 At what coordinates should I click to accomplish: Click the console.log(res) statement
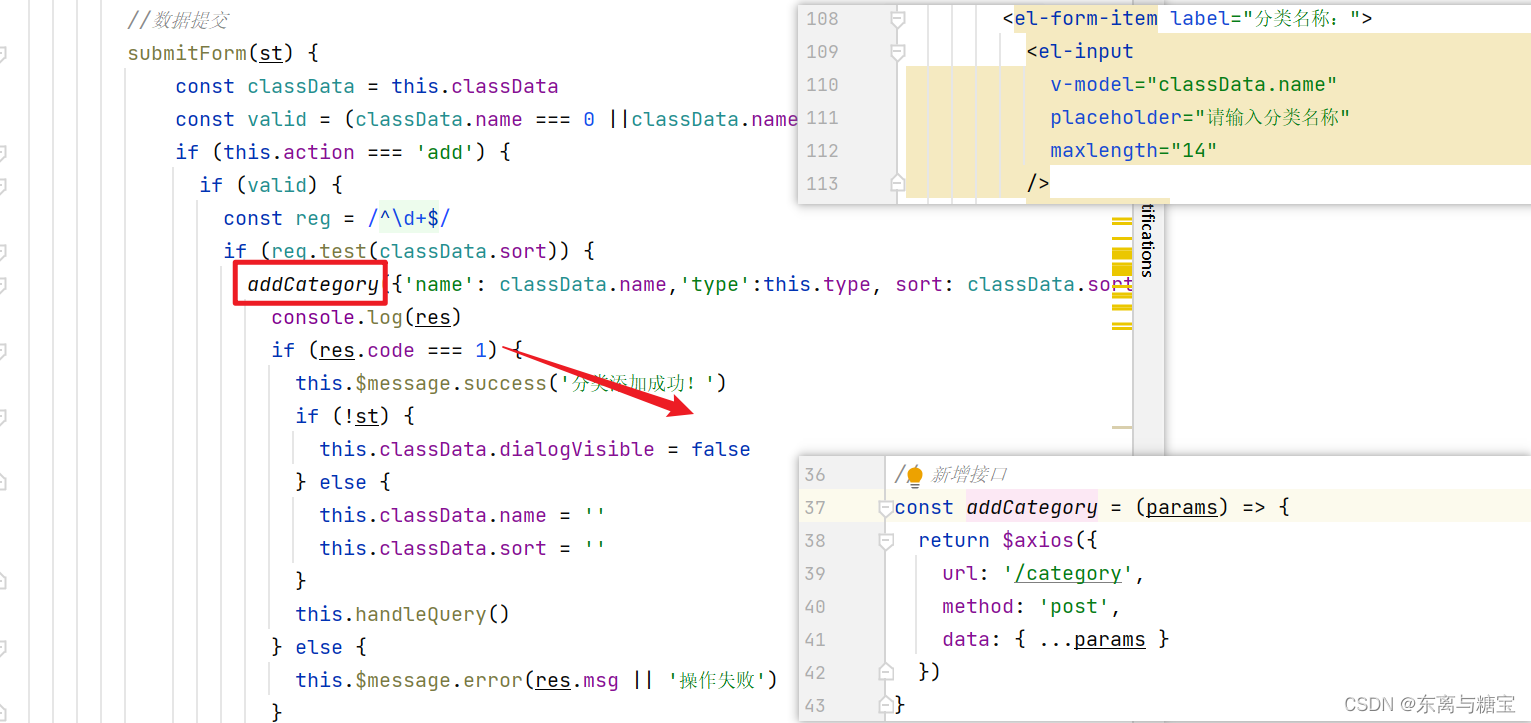[366, 317]
